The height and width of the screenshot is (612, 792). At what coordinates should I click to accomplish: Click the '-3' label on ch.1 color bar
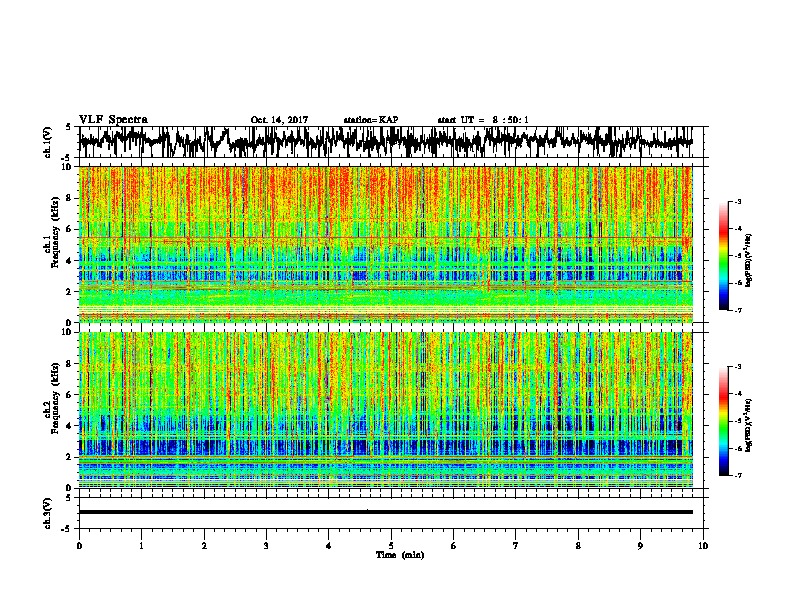(x=738, y=202)
